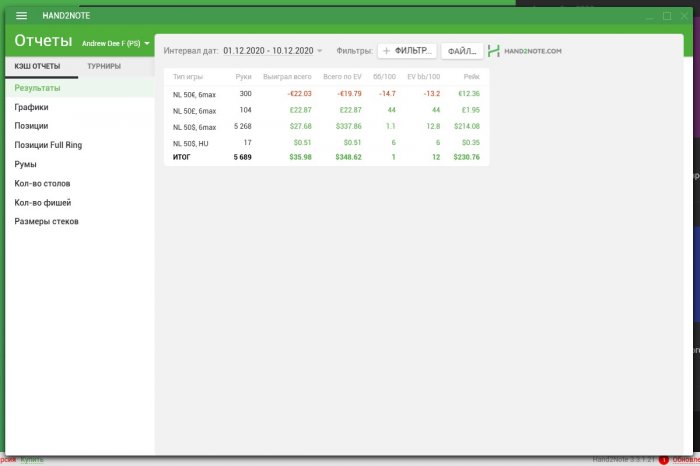Click the ИТОГ totals row label
Viewport: 700px width, 466px height.
click(x=181, y=157)
